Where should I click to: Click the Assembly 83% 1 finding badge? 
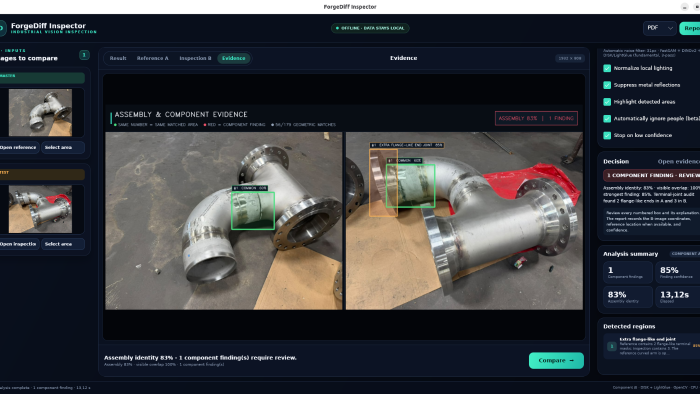coord(536,118)
